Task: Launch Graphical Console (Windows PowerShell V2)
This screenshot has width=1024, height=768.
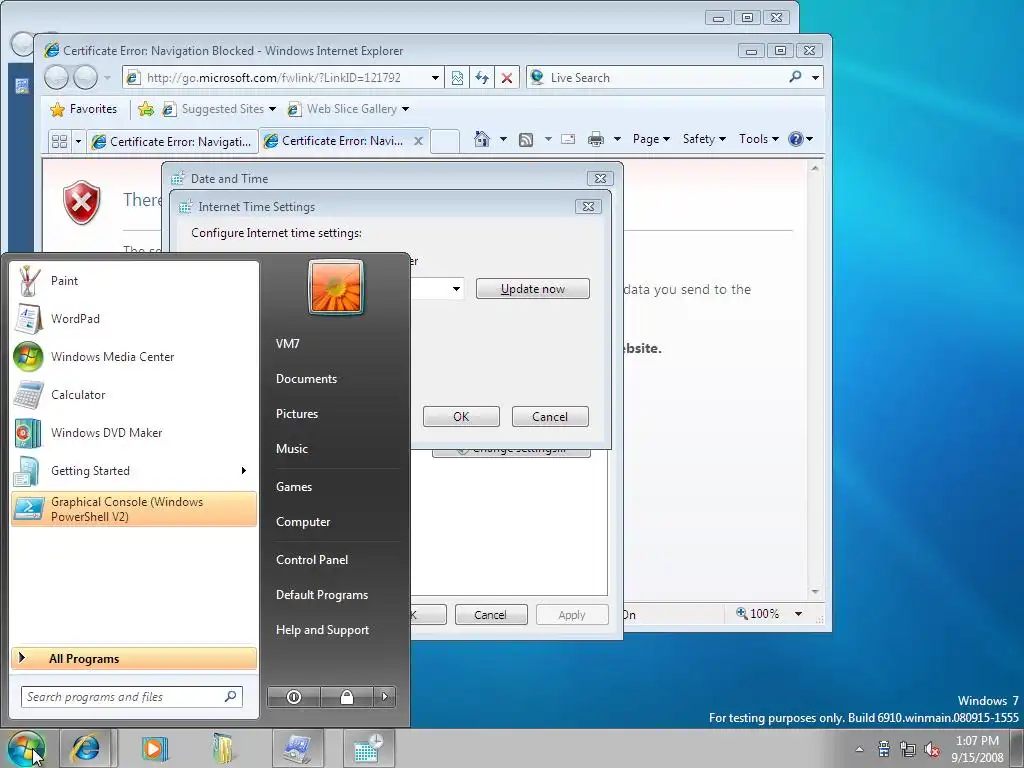Action: [x=134, y=509]
